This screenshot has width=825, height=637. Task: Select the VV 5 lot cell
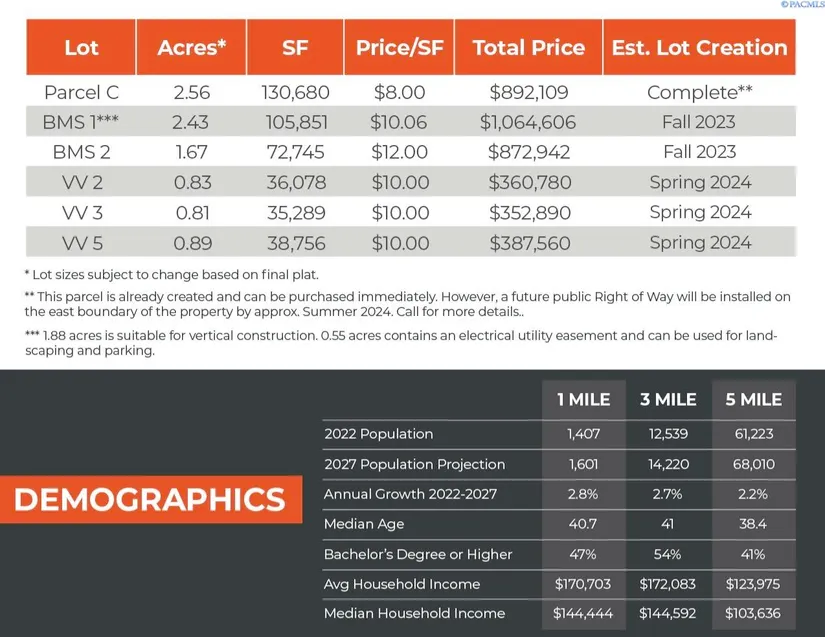coord(82,242)
